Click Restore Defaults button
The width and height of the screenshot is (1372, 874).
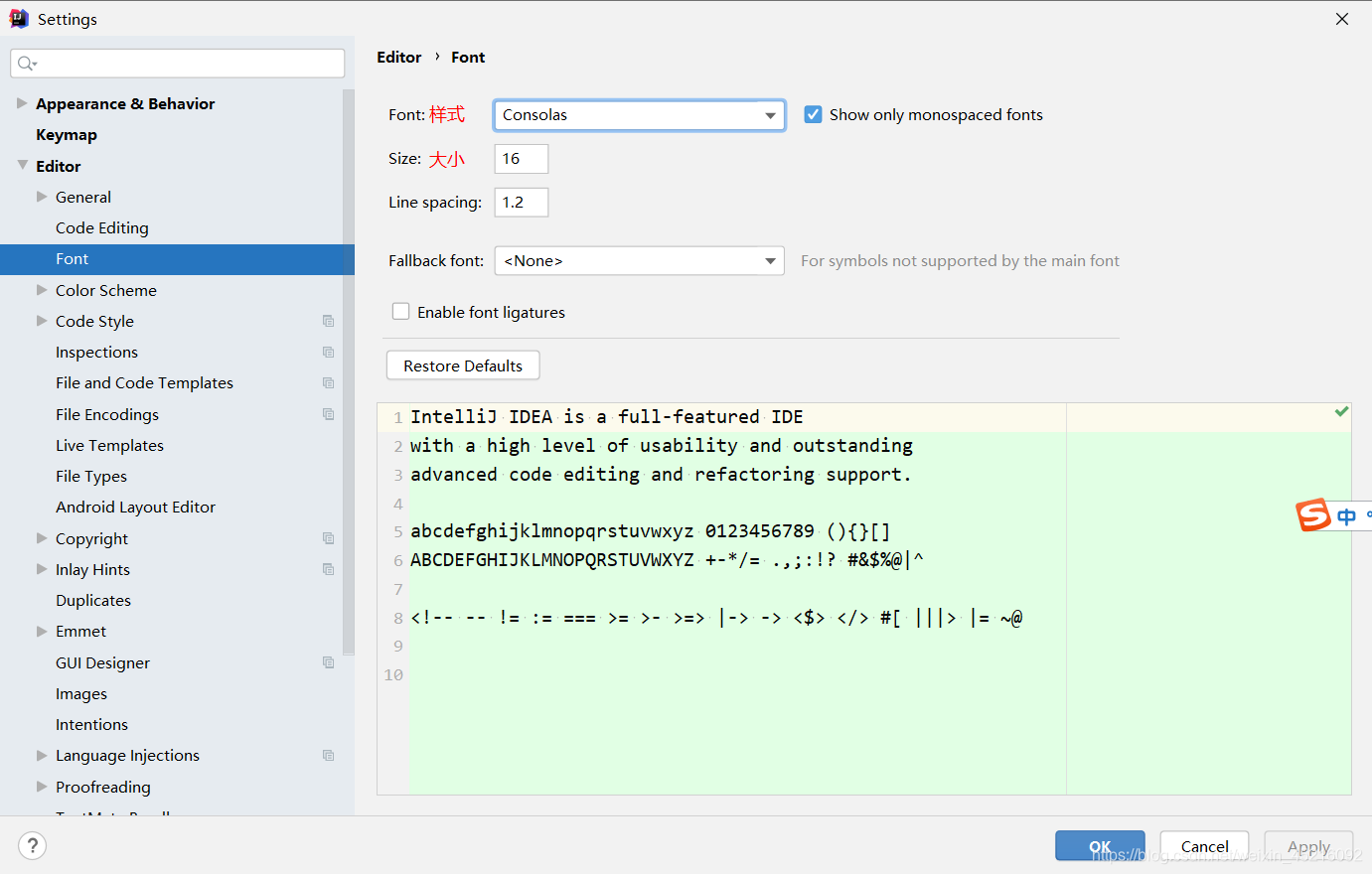pos(463,365)
